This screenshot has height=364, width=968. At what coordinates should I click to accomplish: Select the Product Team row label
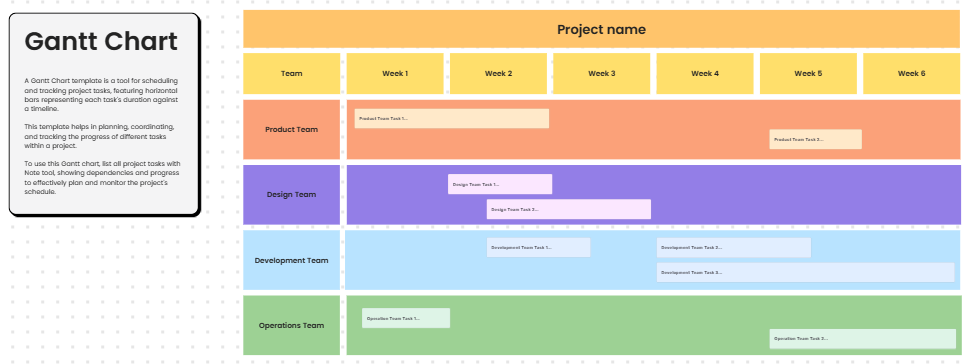tap(291, 130)
